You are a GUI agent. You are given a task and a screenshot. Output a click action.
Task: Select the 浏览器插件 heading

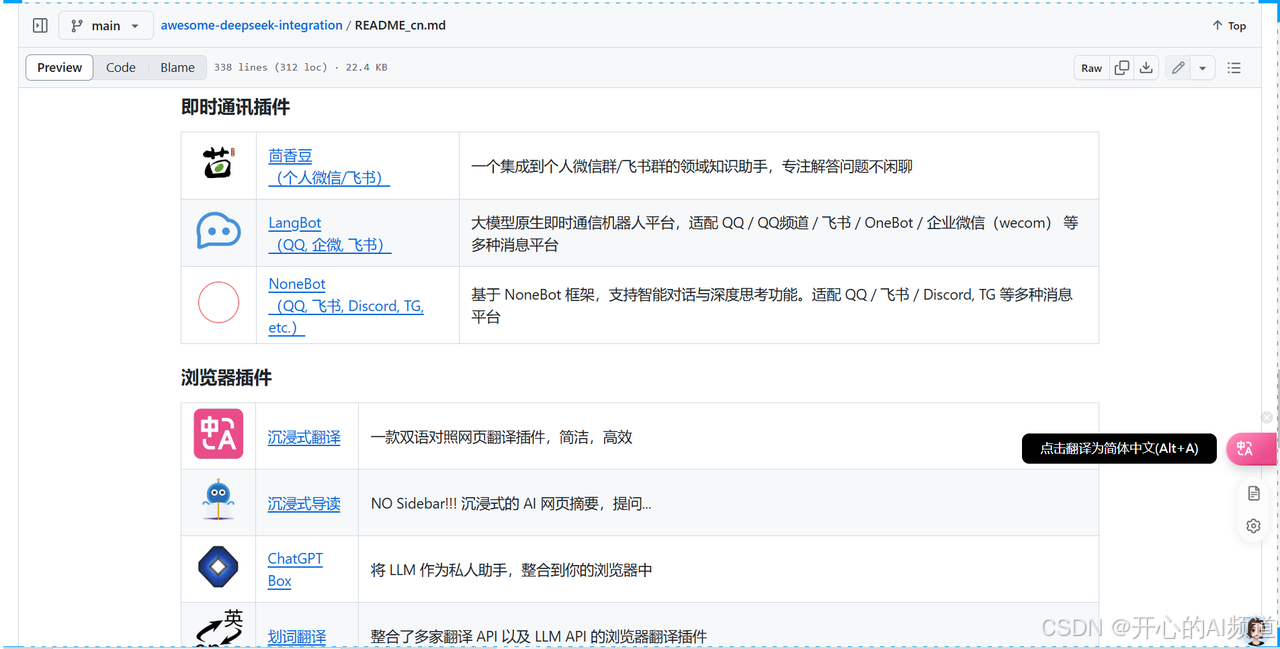click(x=226, y=378)
